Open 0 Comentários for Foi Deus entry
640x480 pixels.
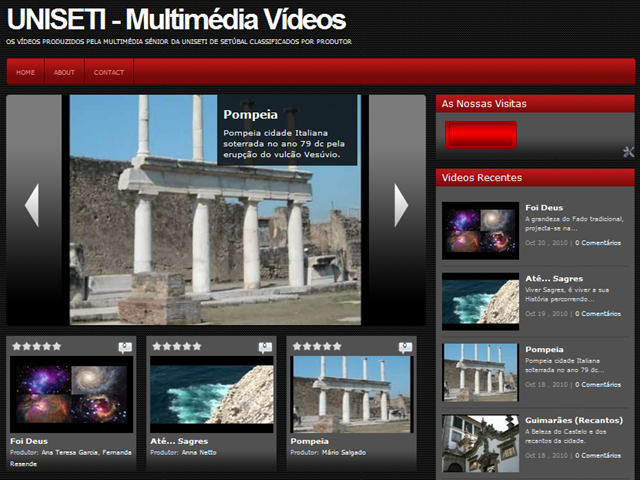tap(598, 243)
